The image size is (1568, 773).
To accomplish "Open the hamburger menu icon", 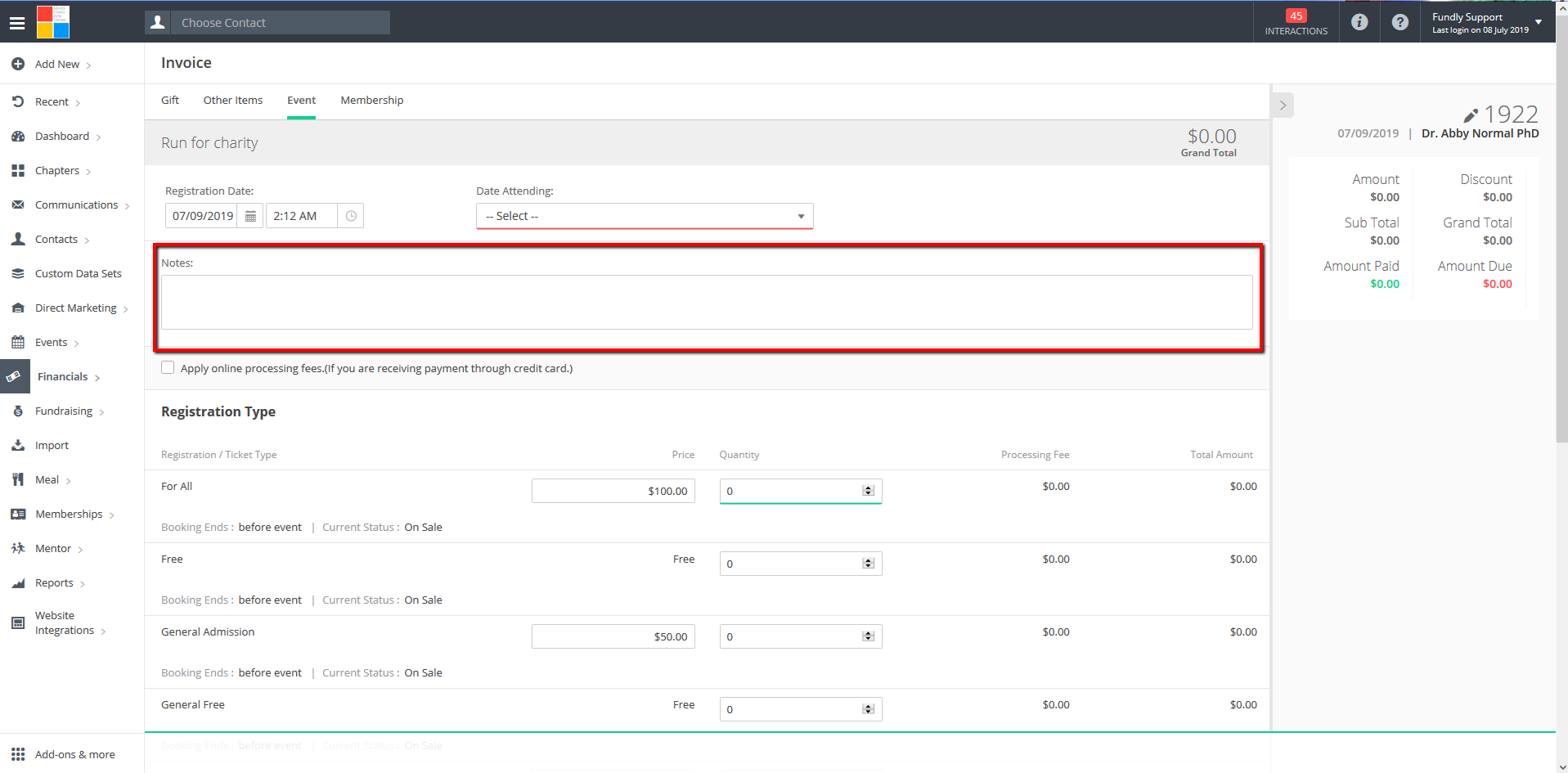I will (17, 23).
